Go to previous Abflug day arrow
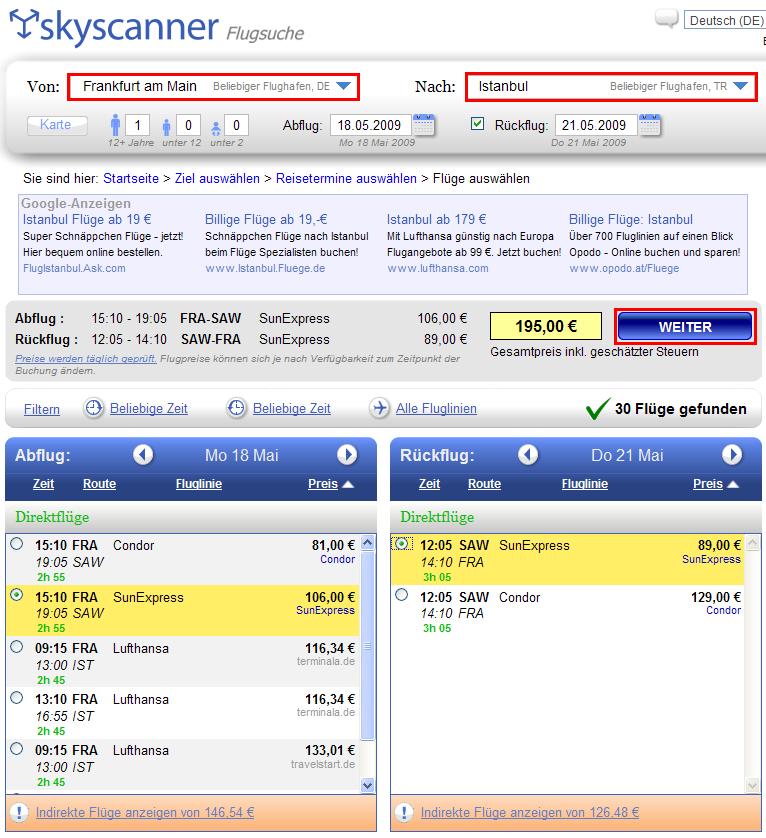The width and height of the screenshot is (766, 838). 143,455
